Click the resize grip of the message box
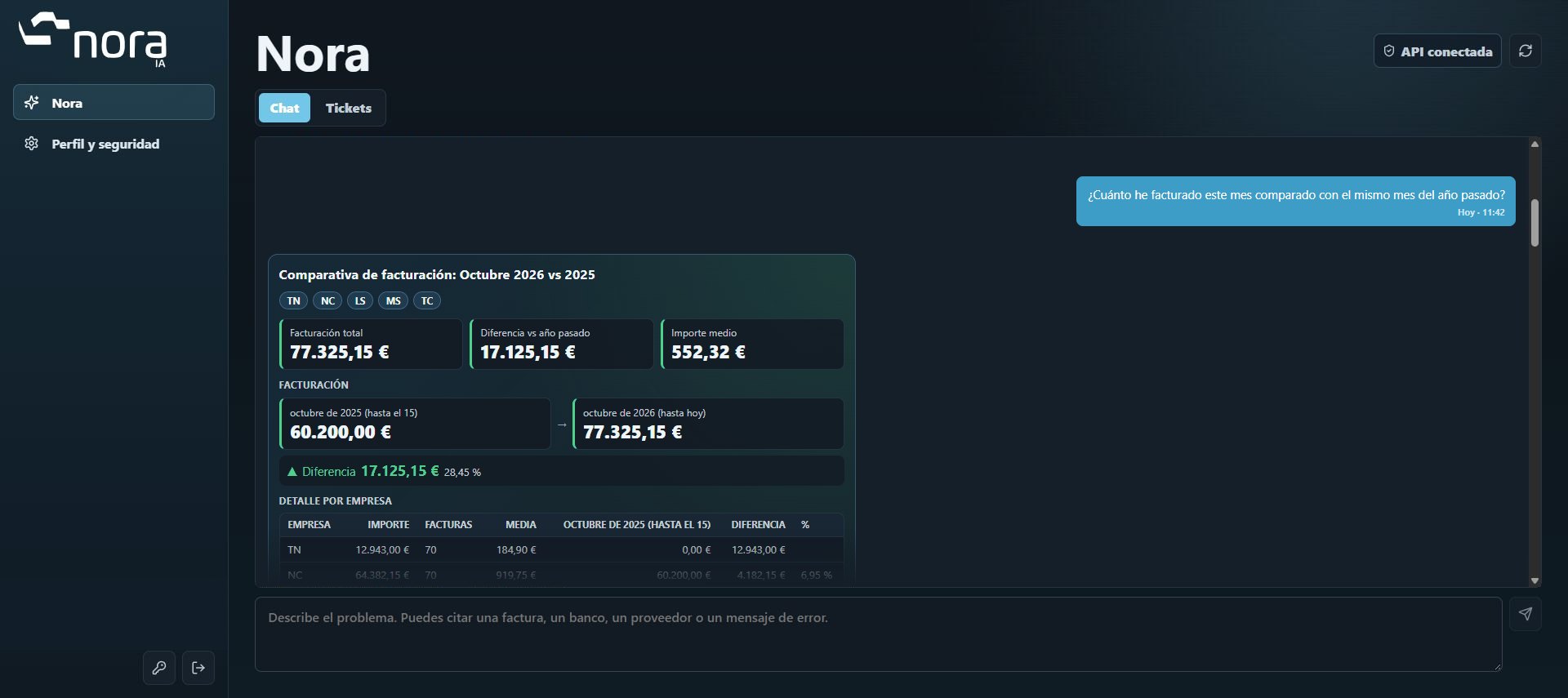Viewport: 1568px width, 698px height. [1496, 666]
